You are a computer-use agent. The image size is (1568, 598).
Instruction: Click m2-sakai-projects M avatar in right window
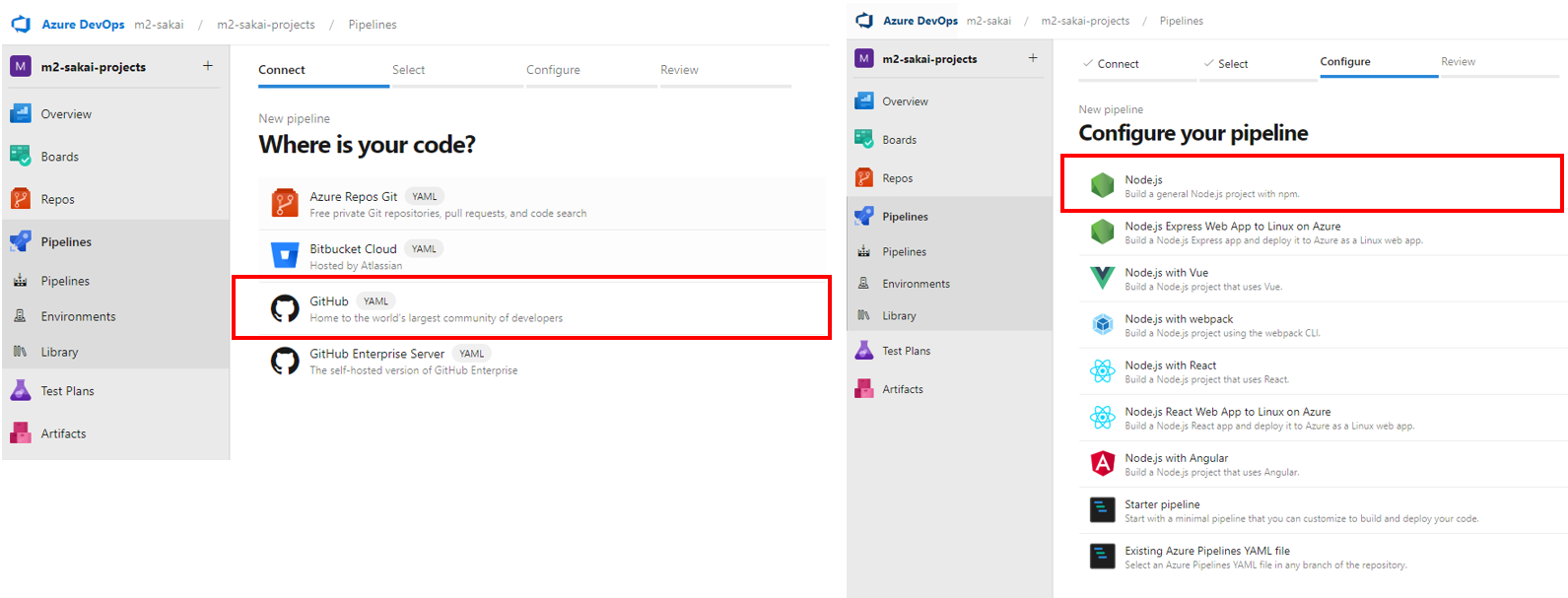864,58
